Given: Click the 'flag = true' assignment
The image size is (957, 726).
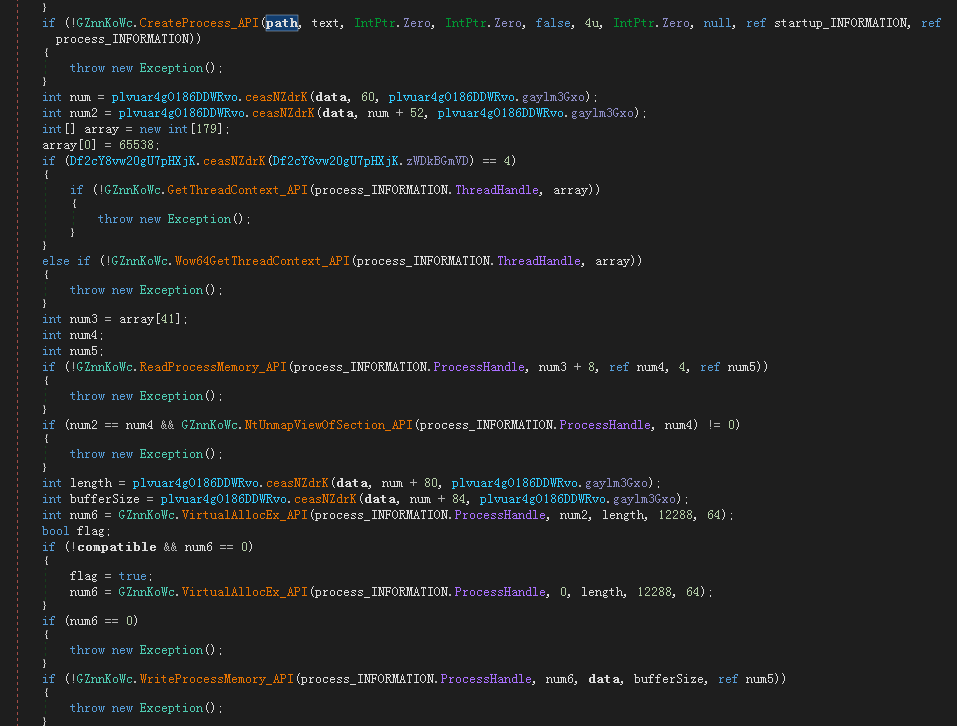Looking at the screenshot, I should [x=110, y=576].
